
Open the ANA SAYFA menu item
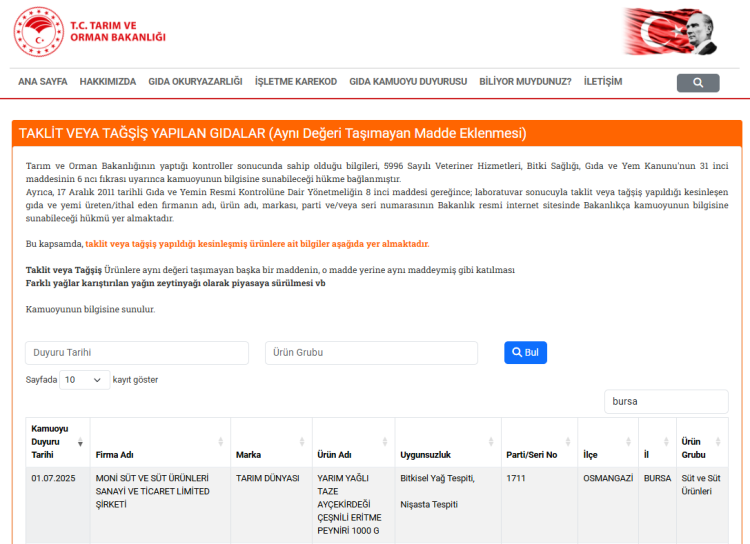coord(43,82)
